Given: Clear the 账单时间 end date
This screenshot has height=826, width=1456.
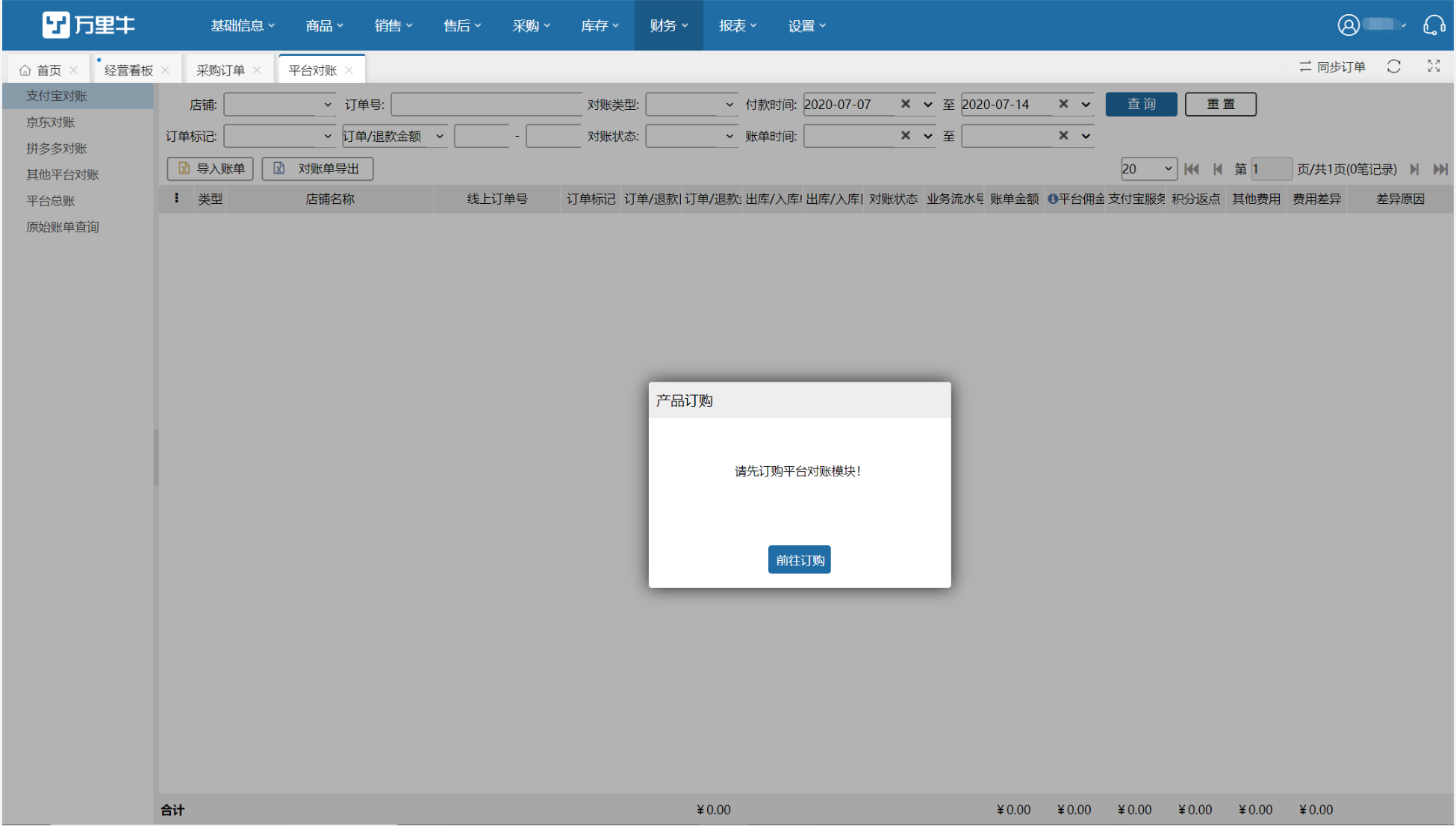Looking at the screenshot, I should tap(1063, 135).
